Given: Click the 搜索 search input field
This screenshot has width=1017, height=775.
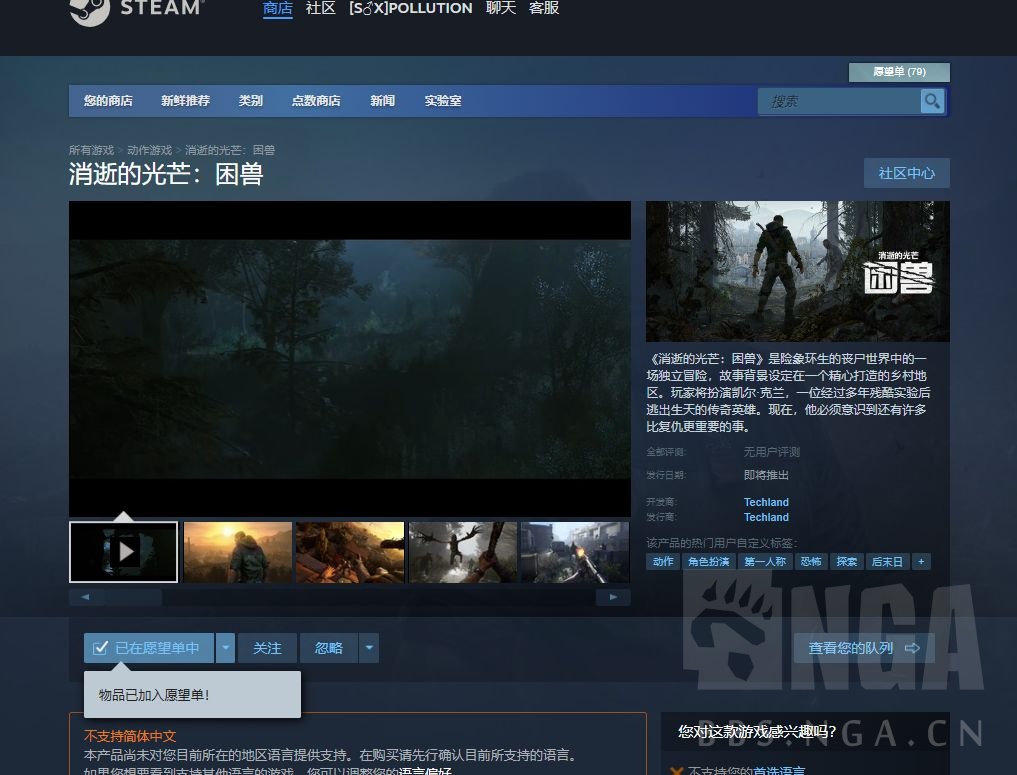Looking at the screenshot, I should [x=840, y=101].
